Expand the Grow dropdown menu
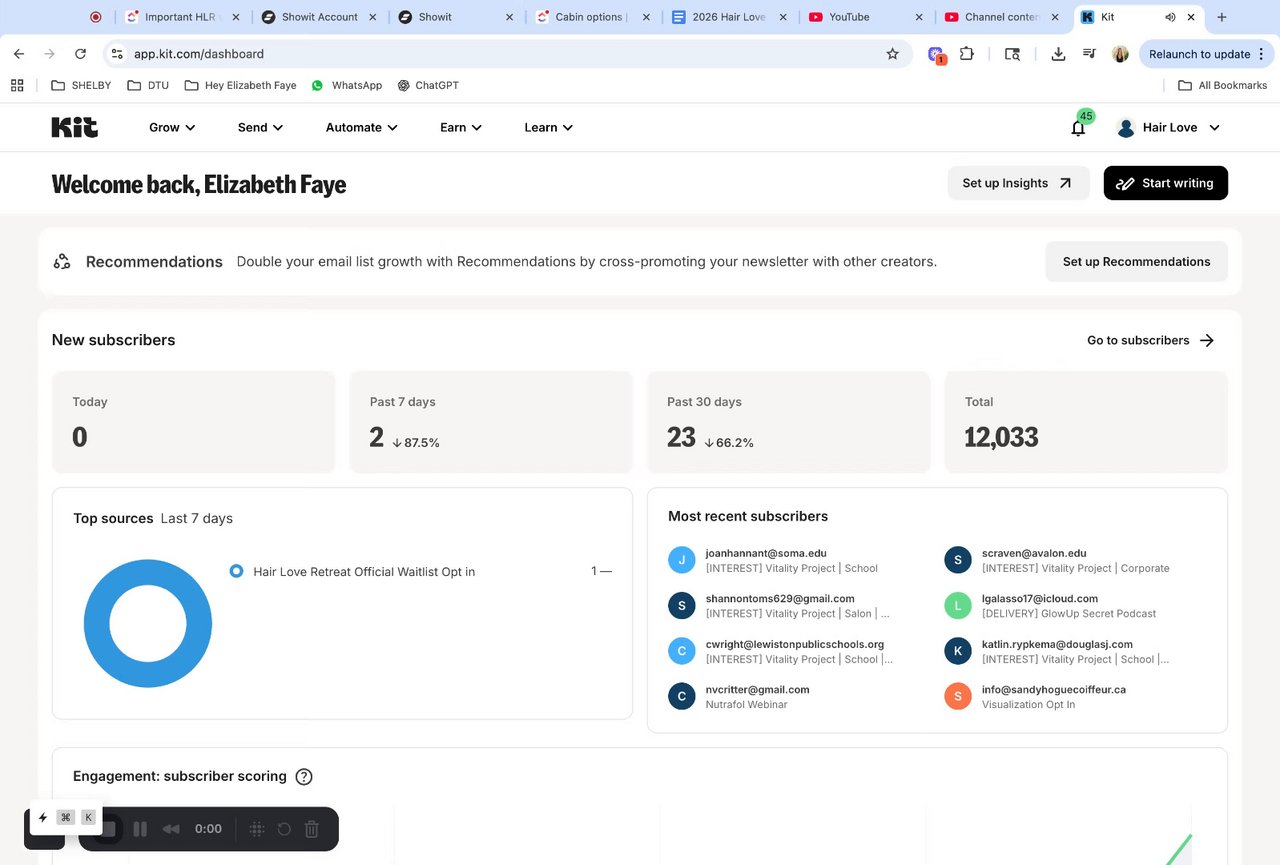Screen dimensions: 1280x865 (172, 127)
